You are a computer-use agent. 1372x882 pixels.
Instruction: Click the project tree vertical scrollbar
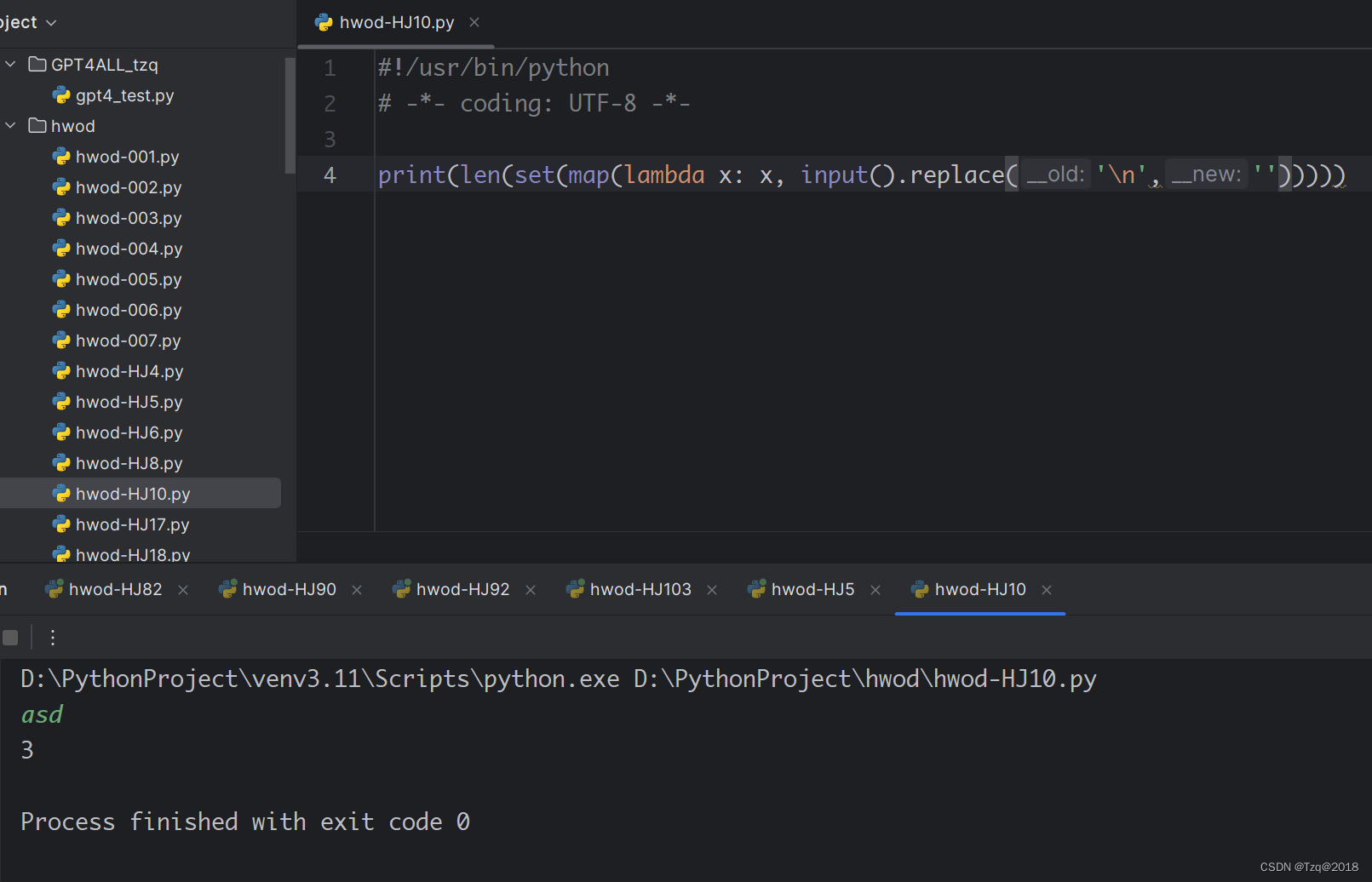[290, 115]
